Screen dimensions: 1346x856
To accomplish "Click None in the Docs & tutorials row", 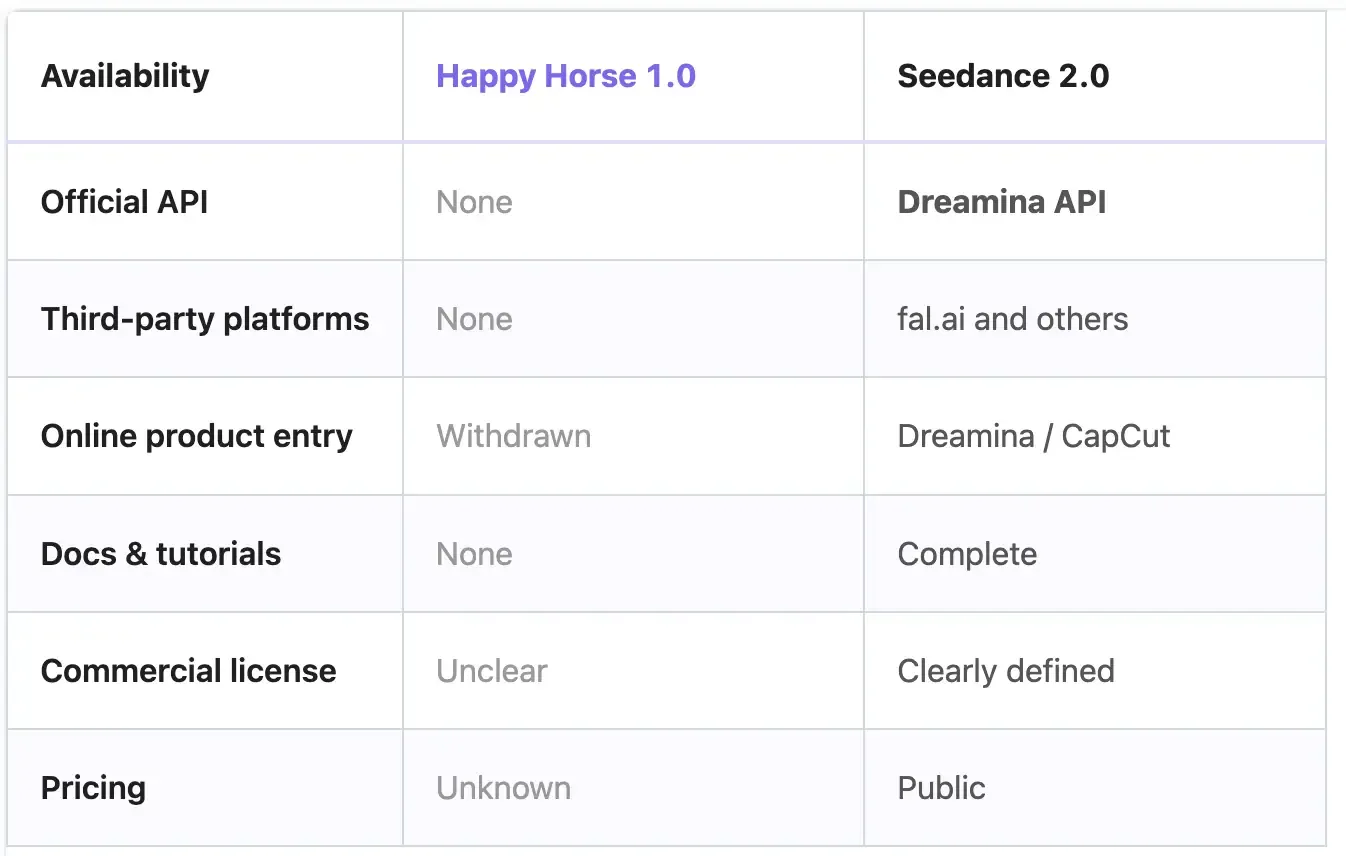I will pos(474,554).
